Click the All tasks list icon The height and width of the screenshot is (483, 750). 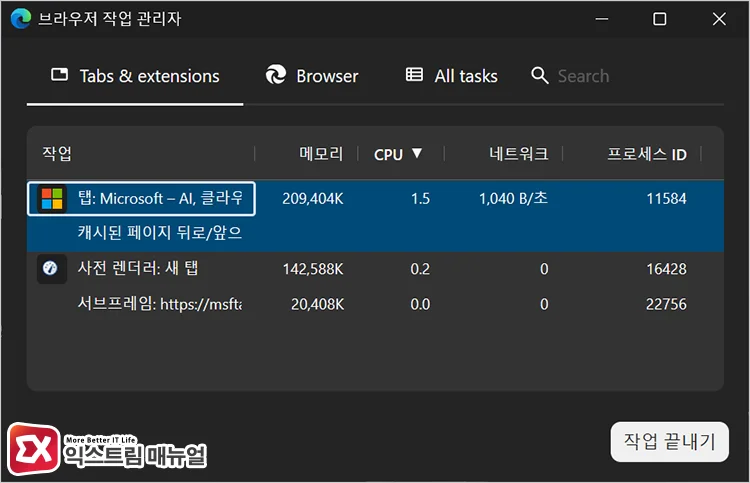click(414, 74)
